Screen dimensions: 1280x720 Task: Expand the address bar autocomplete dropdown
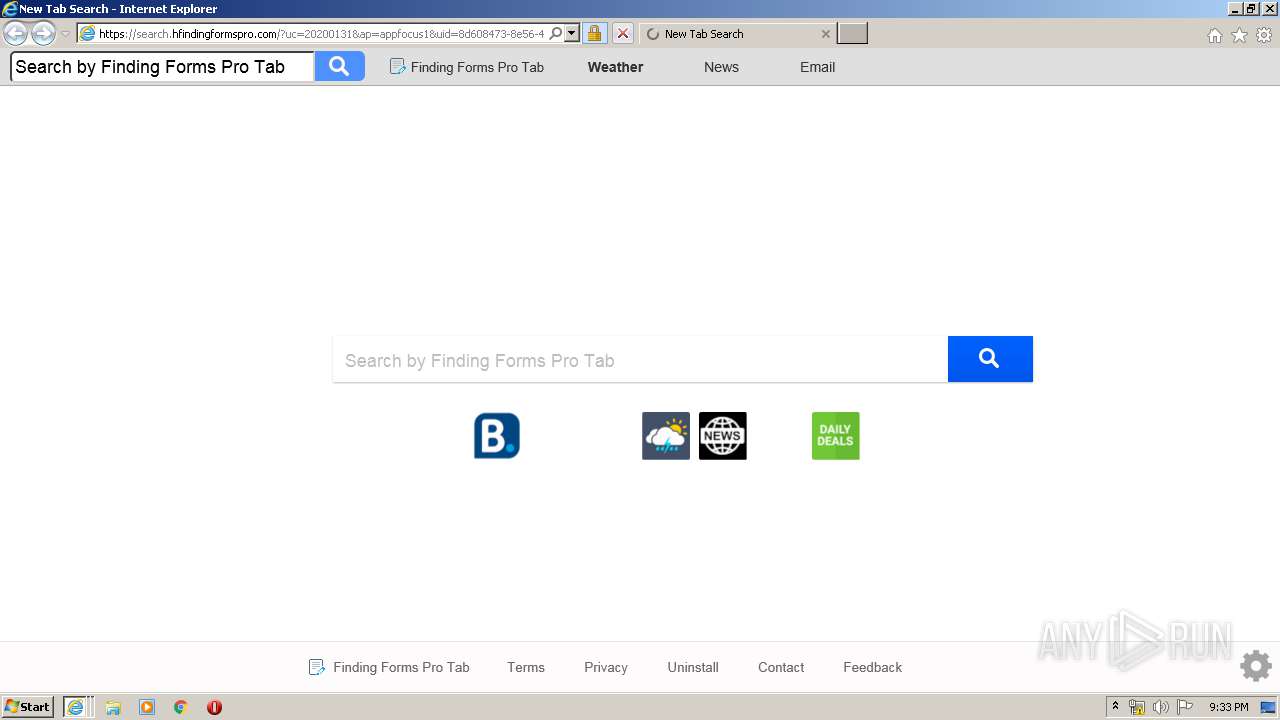(x=572, y=34)
